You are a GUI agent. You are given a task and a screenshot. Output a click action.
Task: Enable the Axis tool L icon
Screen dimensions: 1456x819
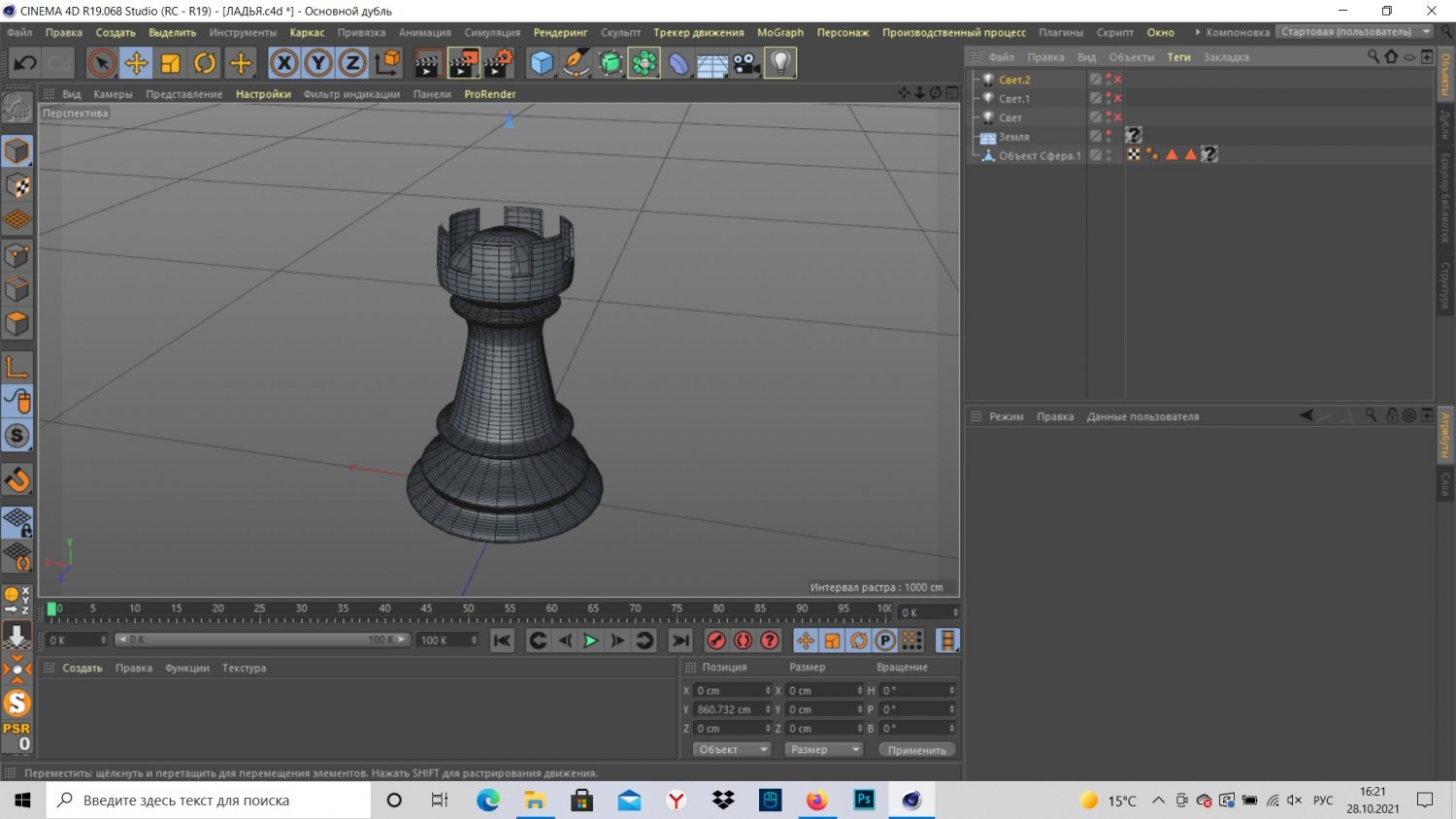17,367
